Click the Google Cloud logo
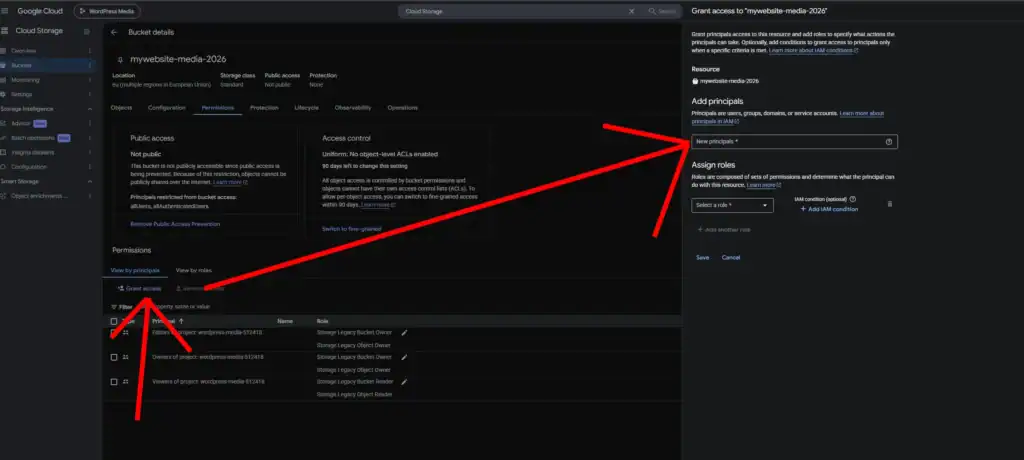This screenshot has width=1024, height=460. [x=40, y=11]
